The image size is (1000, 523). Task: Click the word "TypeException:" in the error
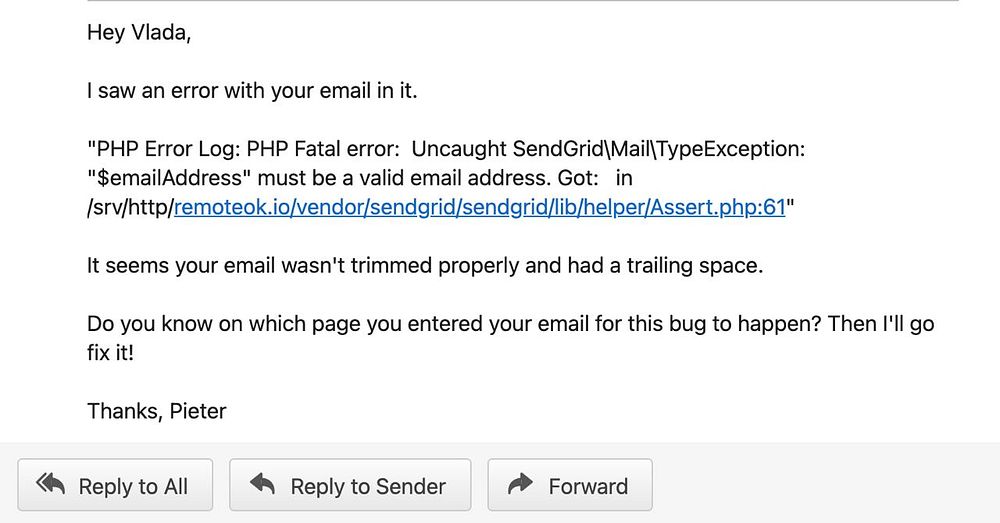point(731,149)
